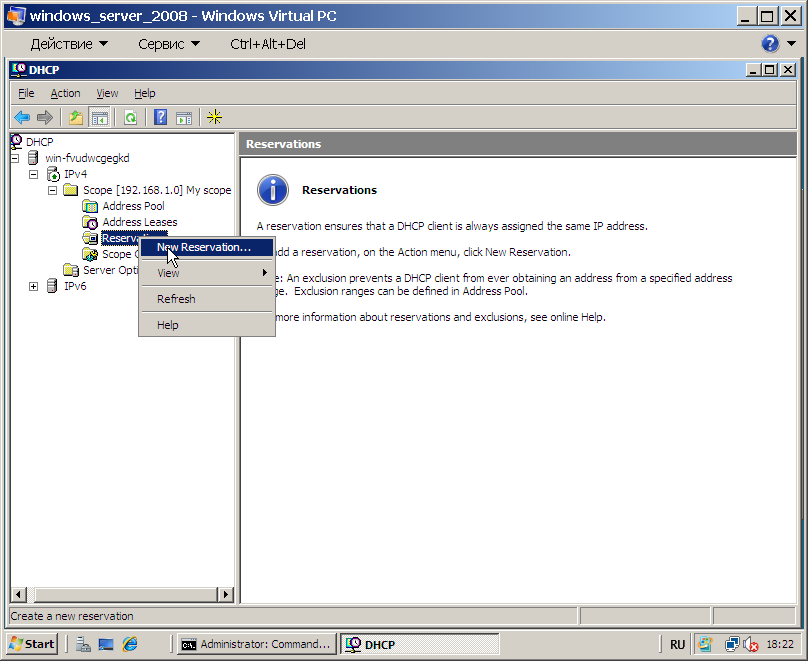Select the Address Pool tree item
The height and width of the screenshot is (661, 808).
tap(133, 206)
